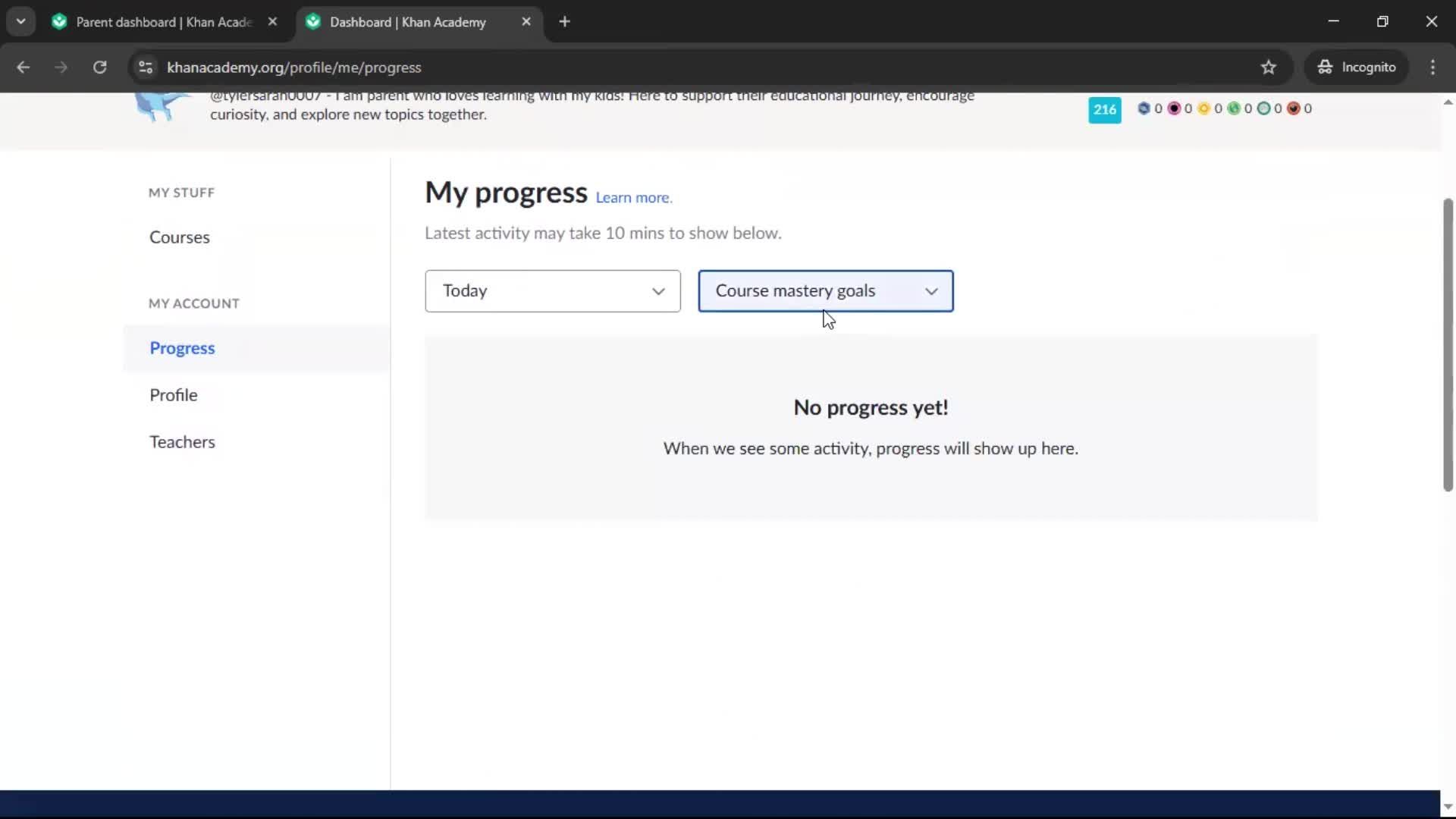Click the 'No progress yet!' heading

(871, 408)
